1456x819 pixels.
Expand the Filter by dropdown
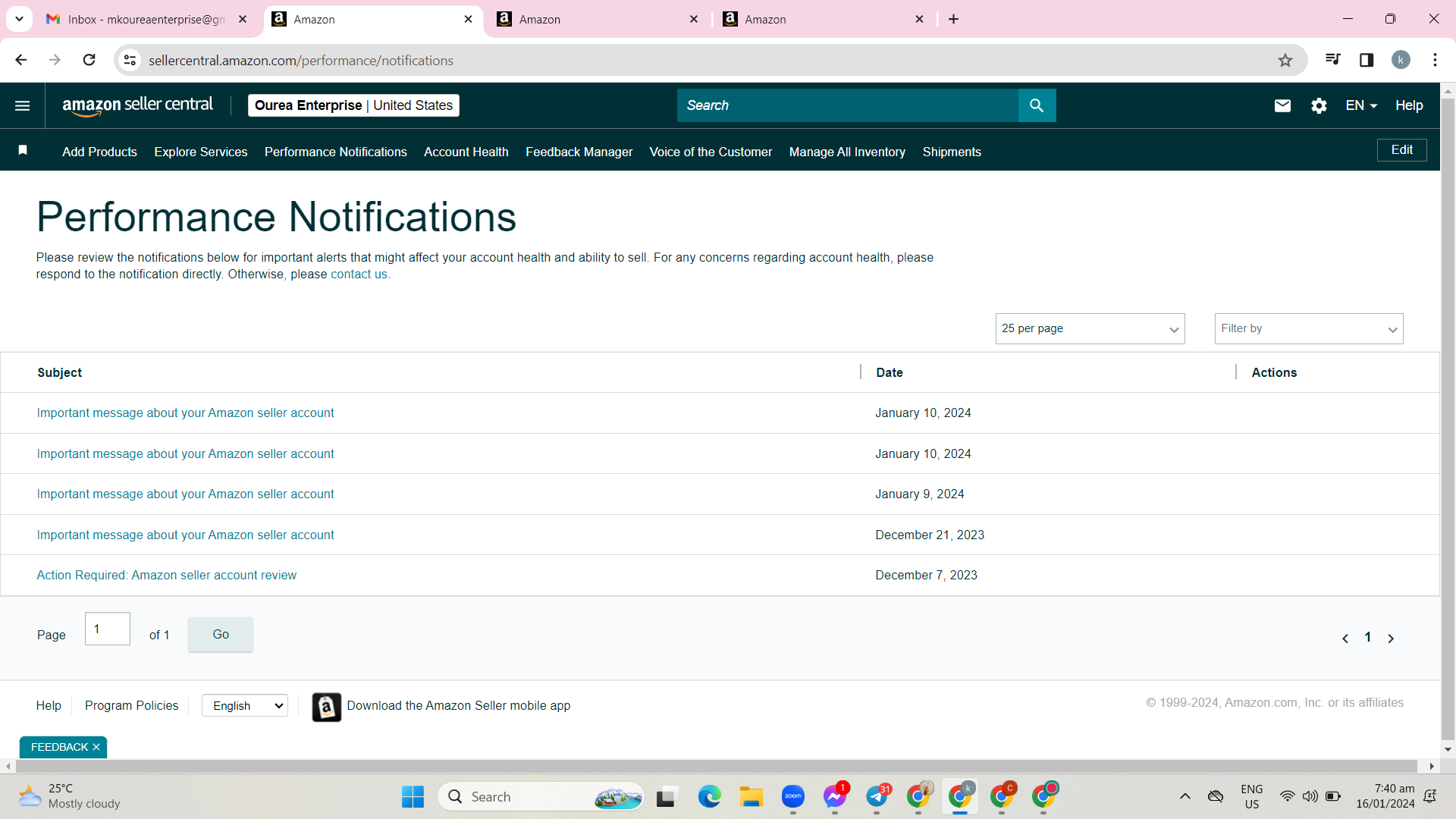1308,328
